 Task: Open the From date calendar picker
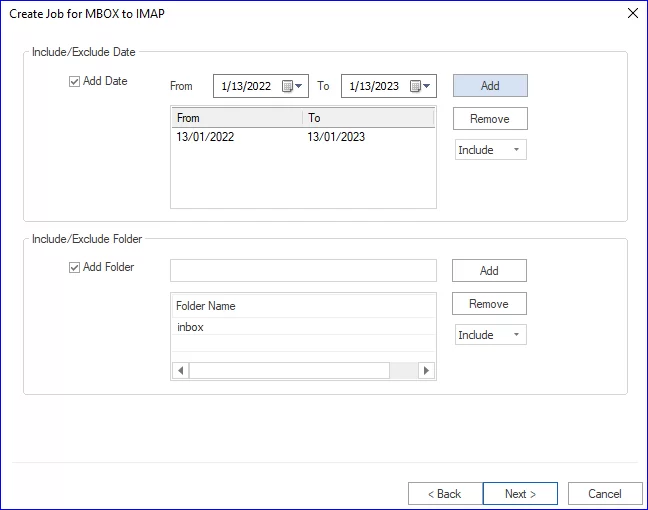pyautogui.click(x=292, y=86)
